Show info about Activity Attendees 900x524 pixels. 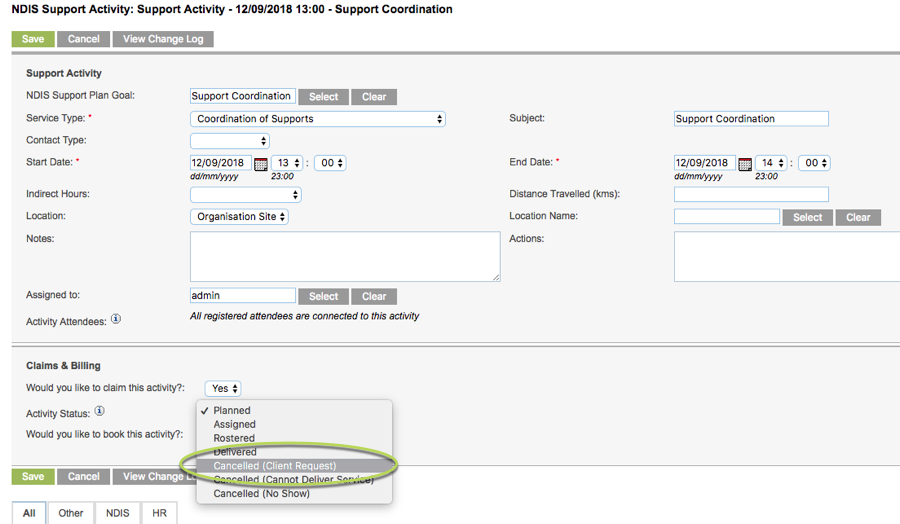click(x=116, y=319)
